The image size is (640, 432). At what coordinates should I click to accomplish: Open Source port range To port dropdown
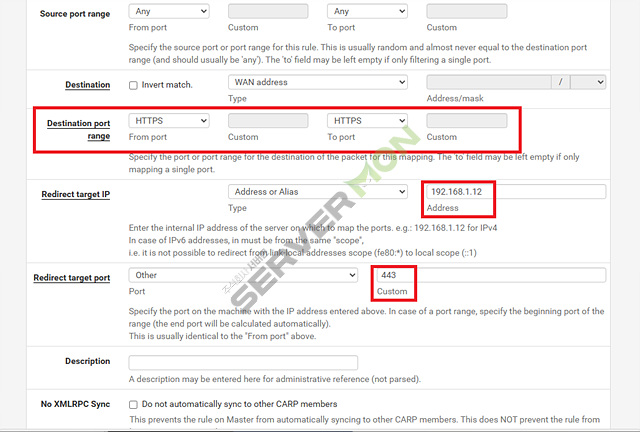pos(367,11)
